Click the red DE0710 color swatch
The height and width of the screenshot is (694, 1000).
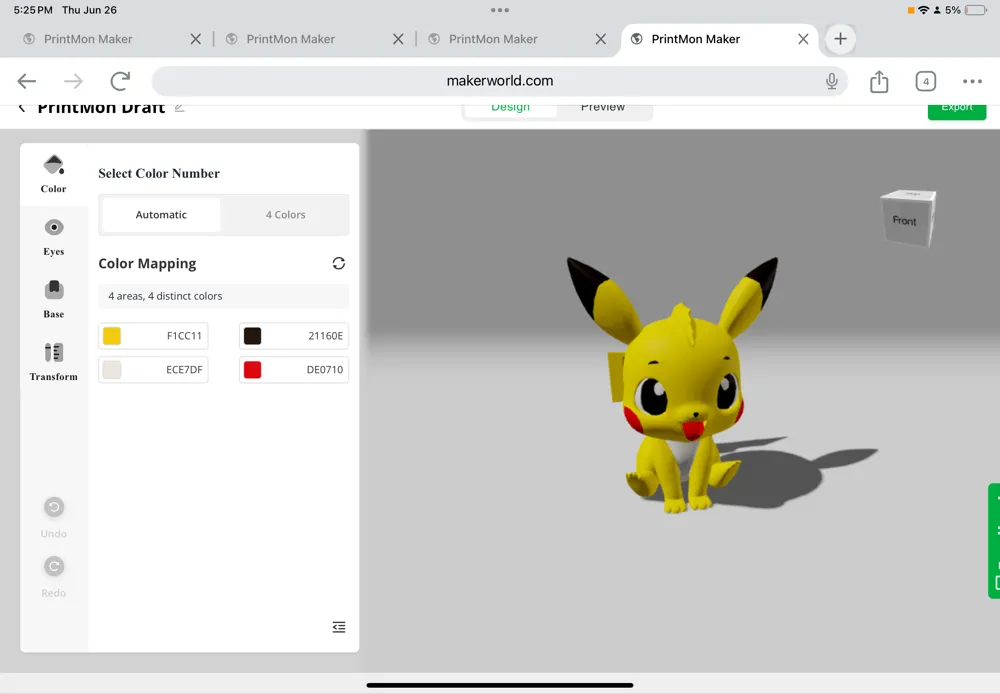253,369
